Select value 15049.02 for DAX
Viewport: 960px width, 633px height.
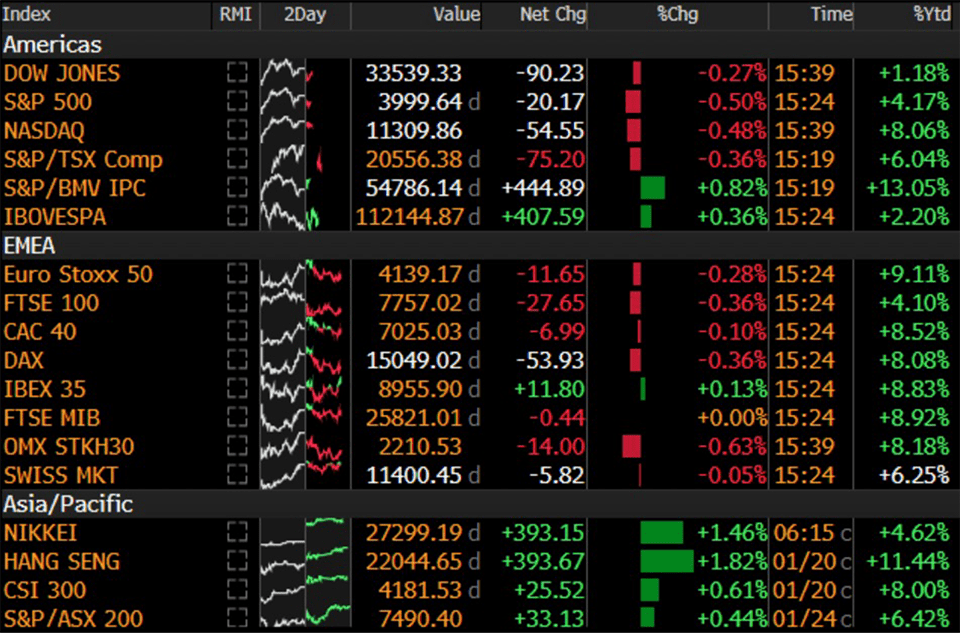413,361
